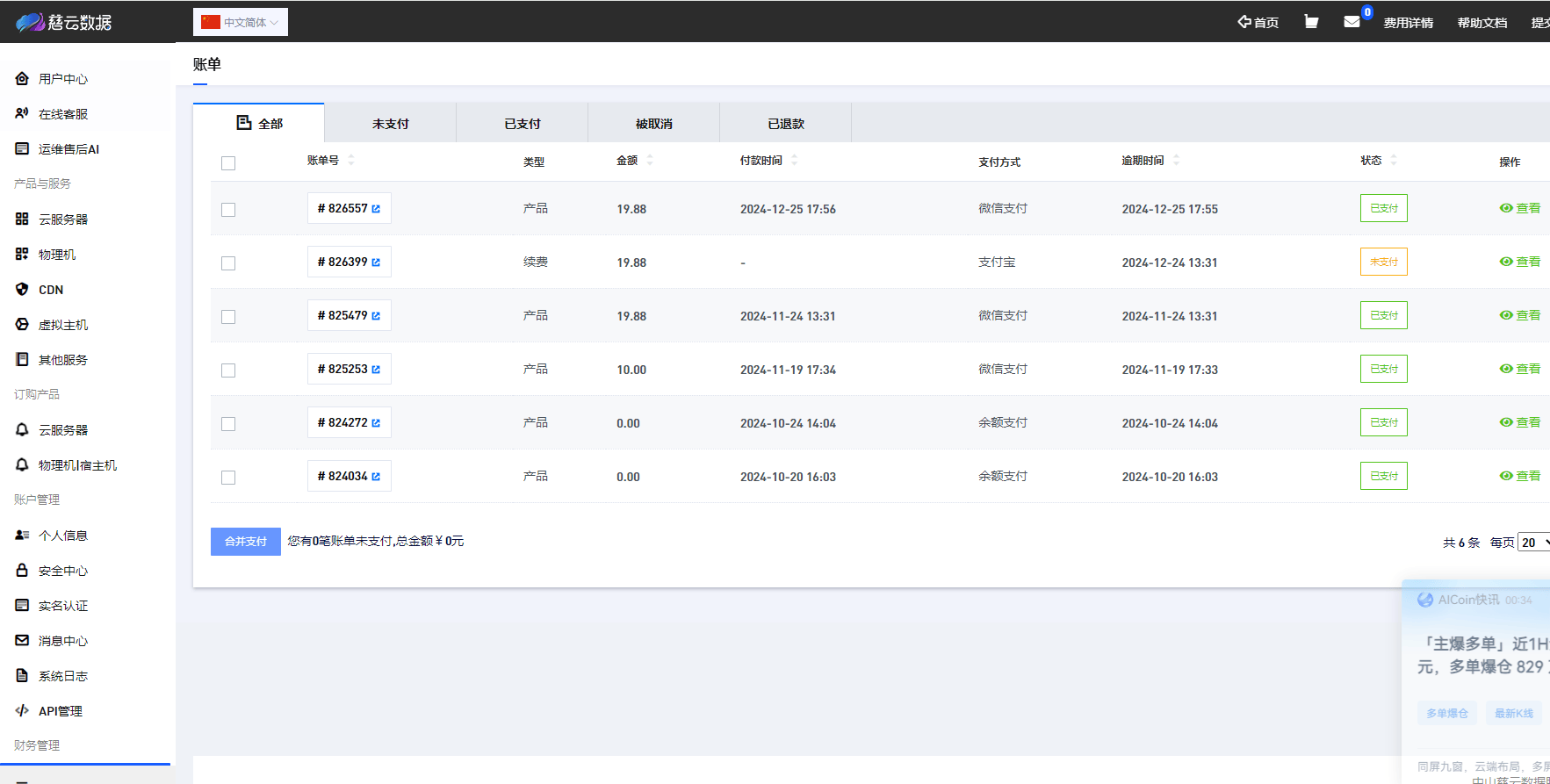Click bell icon for 云服务器 under 订购产品
This screenshot has height=784, width=1550.
pos(22,430)
